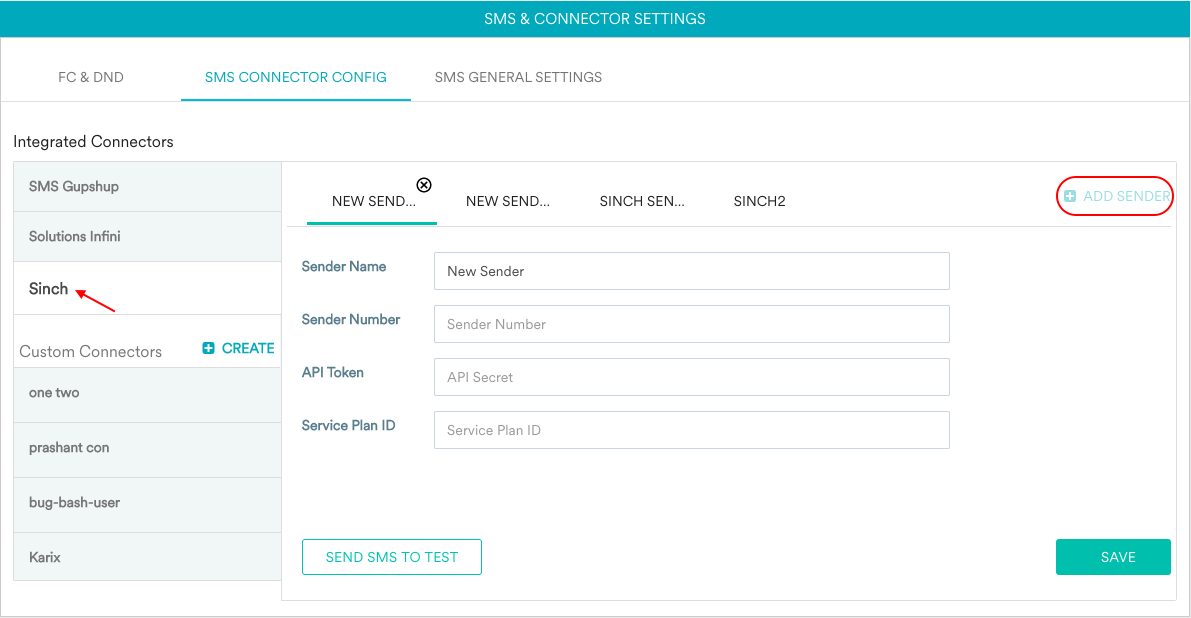
Task: Click the 'Sender Name' label
Action: (x=344, y=266)
